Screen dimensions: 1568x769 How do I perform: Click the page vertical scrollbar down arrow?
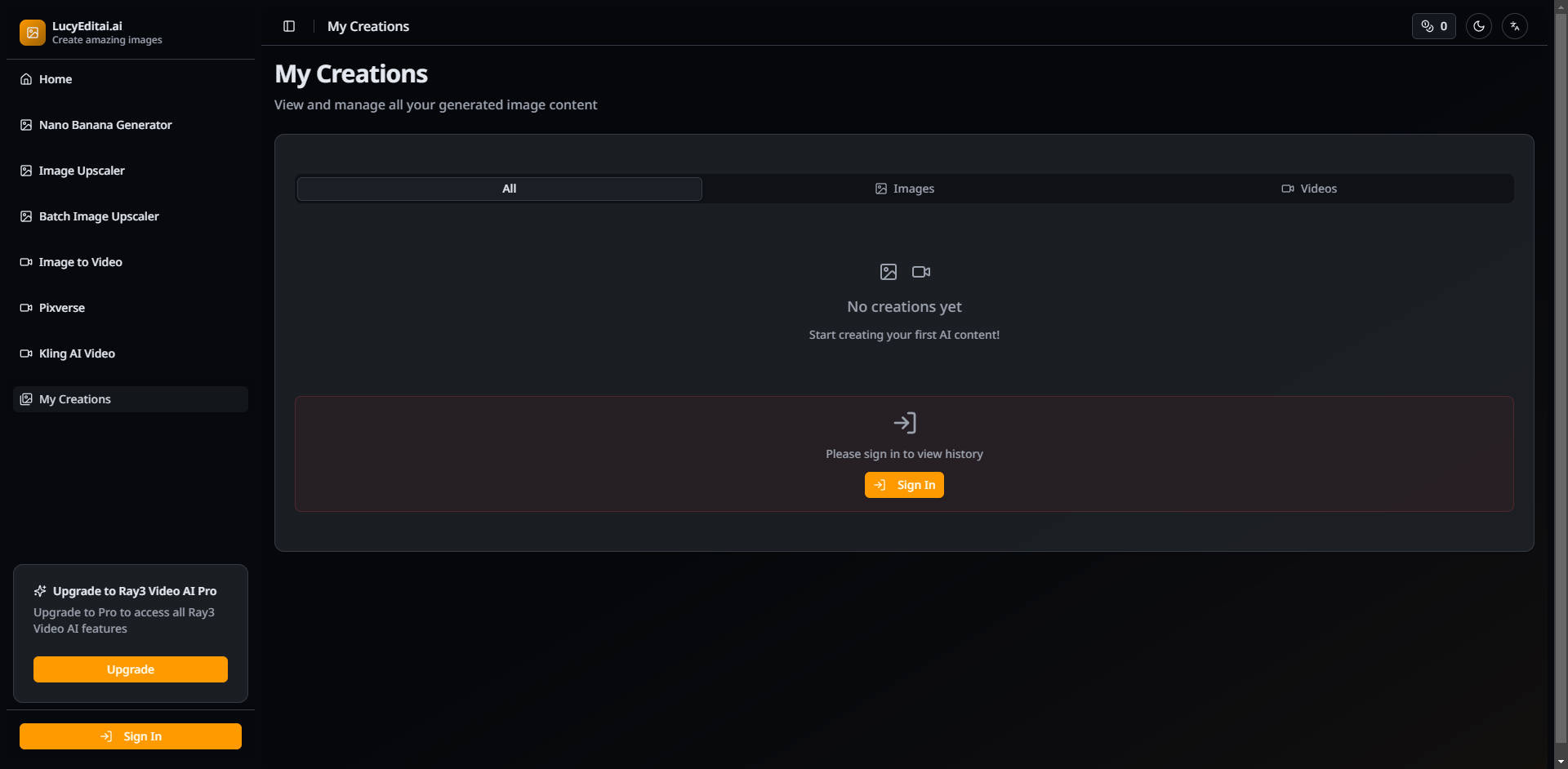[1561, 762]
